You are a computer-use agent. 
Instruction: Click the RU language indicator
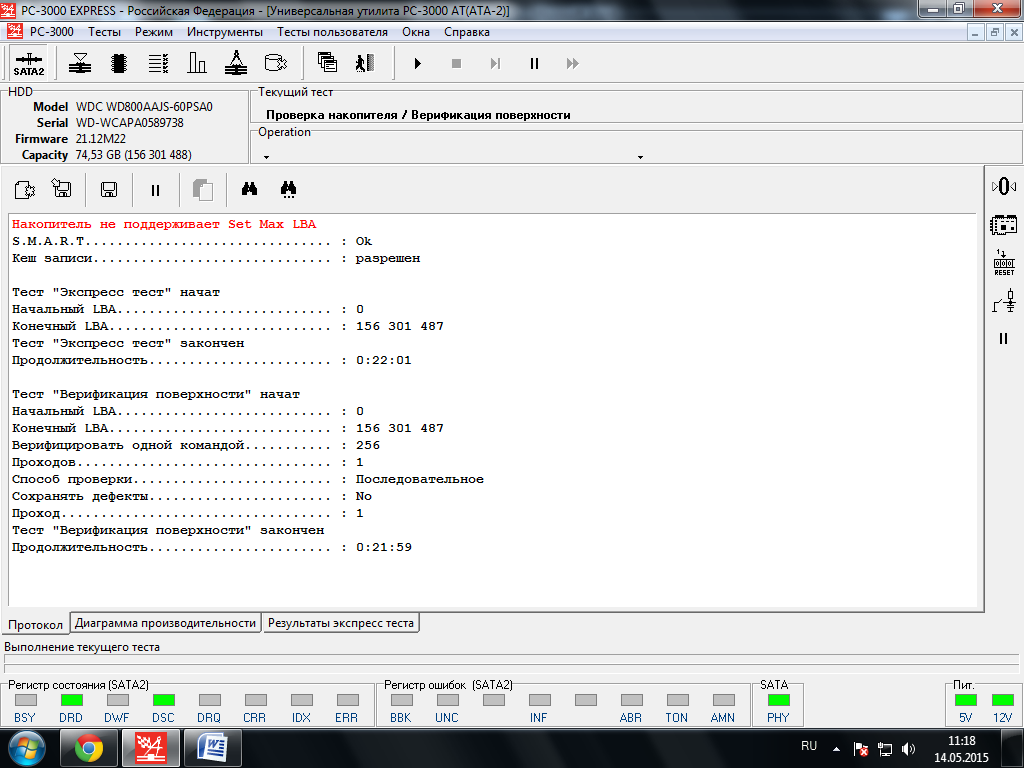[x=808, y=746]
